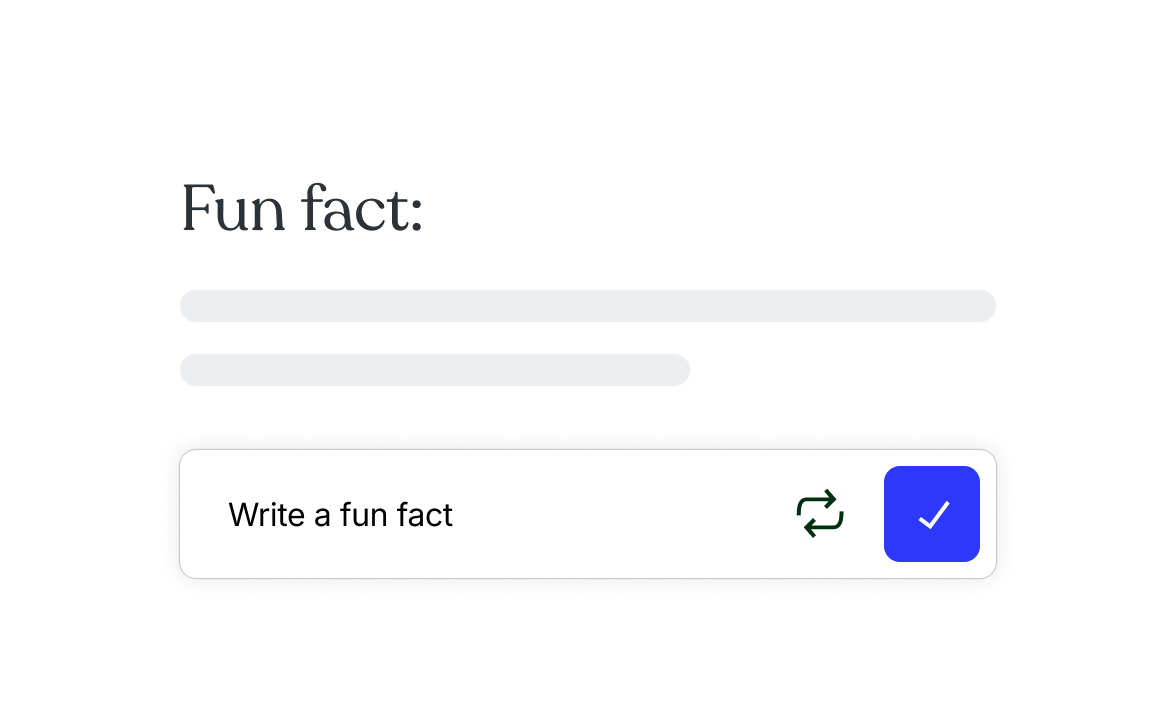Image resolution: width=1174 pixels, height=720 pixels.
Task: Apply the prompt using the tick icon
Action: (x=933, y=515)
